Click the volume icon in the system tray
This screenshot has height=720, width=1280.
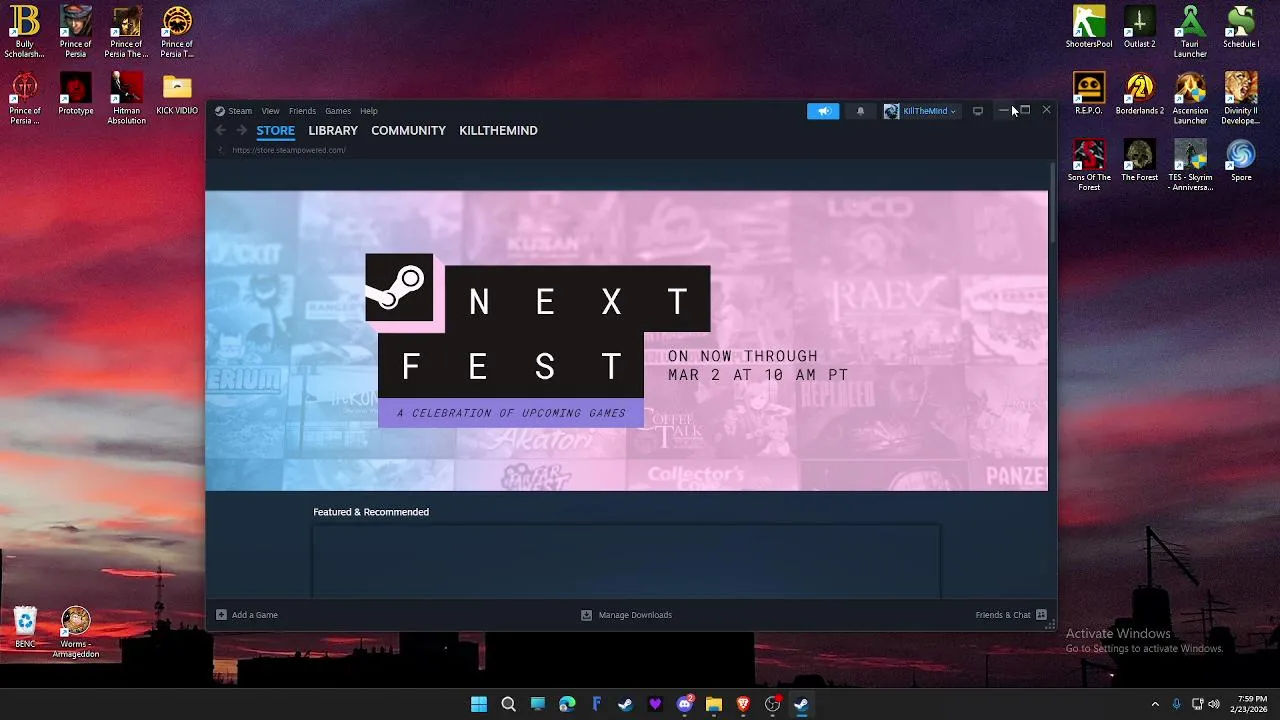(1214, 704)
